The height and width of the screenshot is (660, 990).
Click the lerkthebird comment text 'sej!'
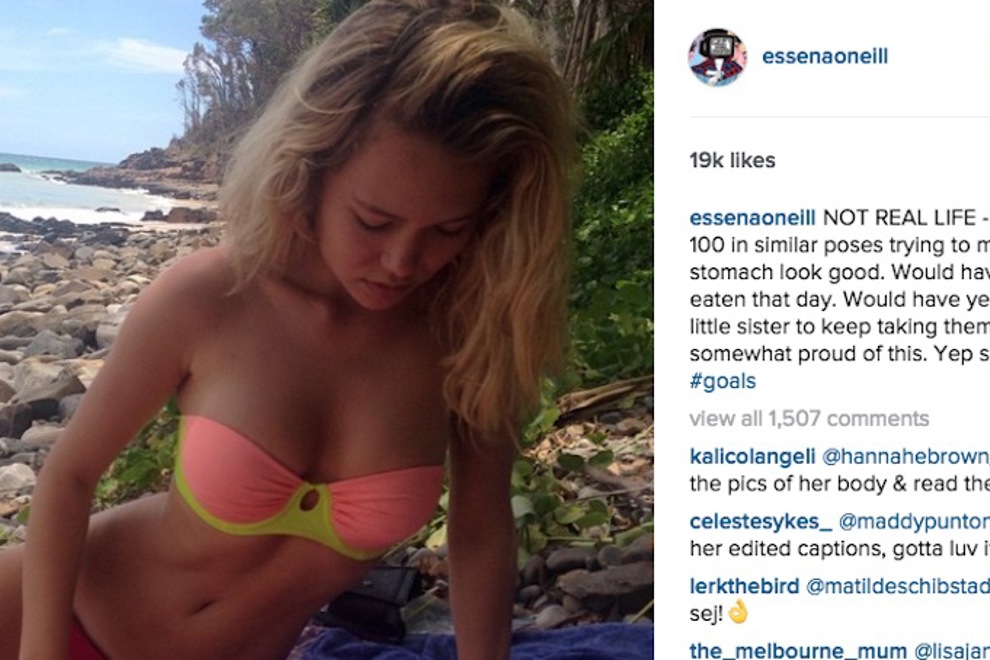(706, 613)
